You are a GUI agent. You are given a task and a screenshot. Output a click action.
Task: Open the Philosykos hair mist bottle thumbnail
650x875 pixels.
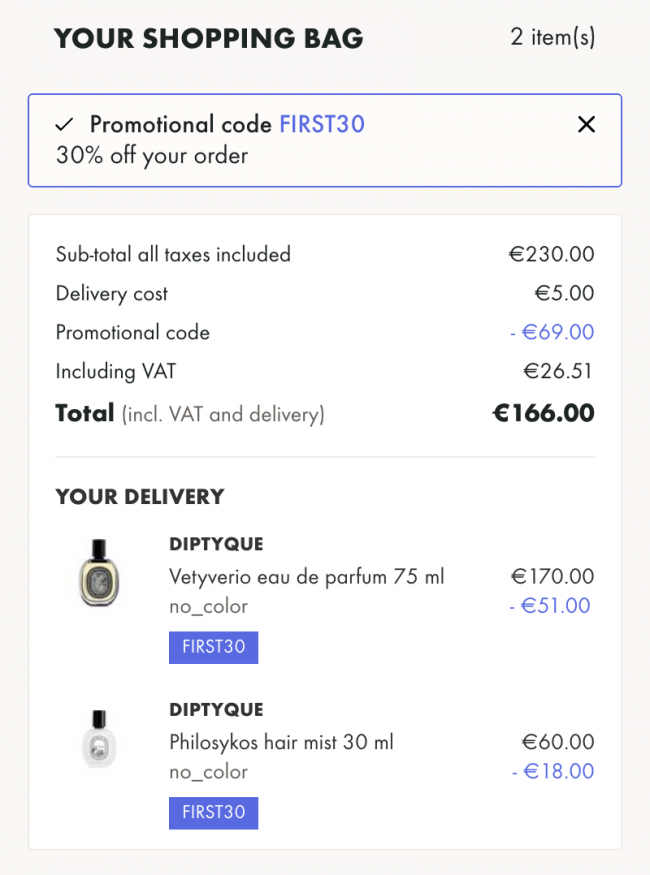[x=99, y=738]
